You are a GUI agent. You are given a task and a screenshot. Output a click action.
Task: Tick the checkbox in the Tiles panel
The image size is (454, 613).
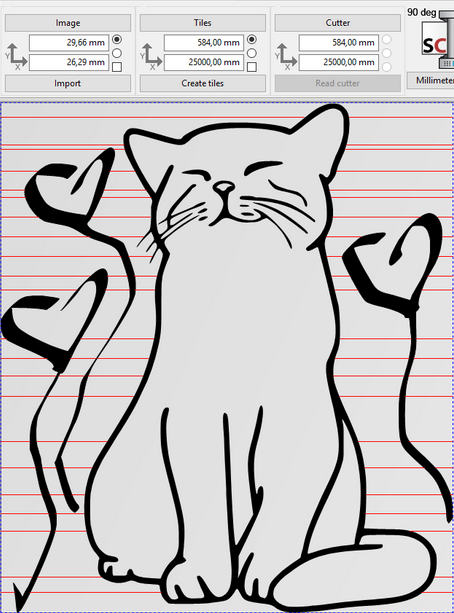point(252,67)
